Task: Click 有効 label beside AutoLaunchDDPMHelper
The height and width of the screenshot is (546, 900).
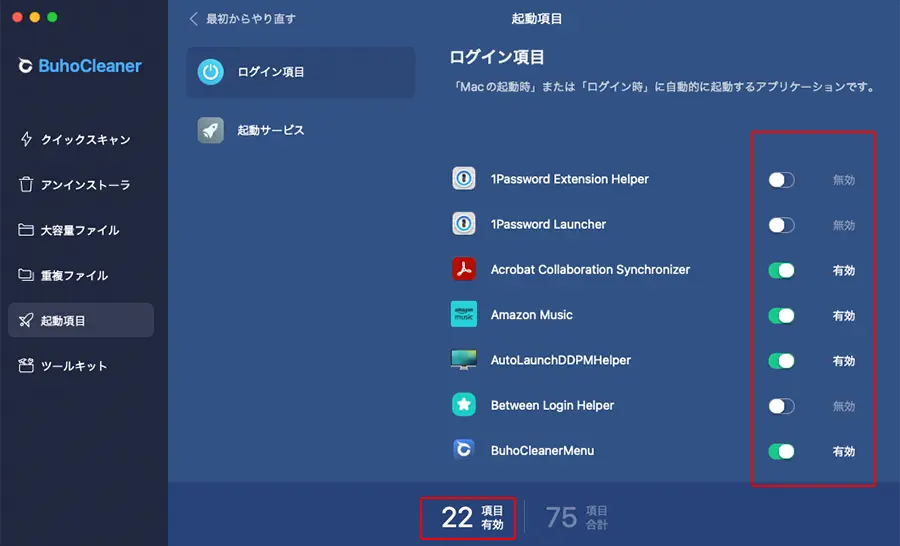Action: 844,361
